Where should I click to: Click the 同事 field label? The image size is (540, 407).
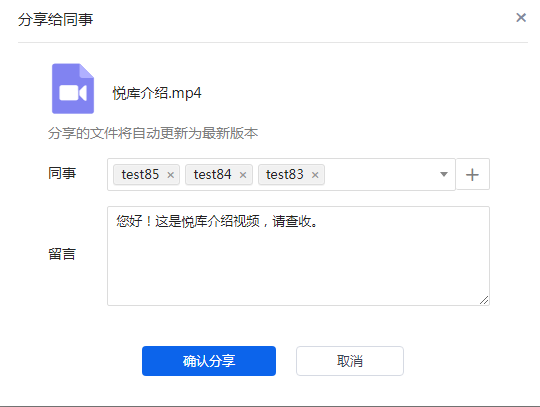[62, 173]
